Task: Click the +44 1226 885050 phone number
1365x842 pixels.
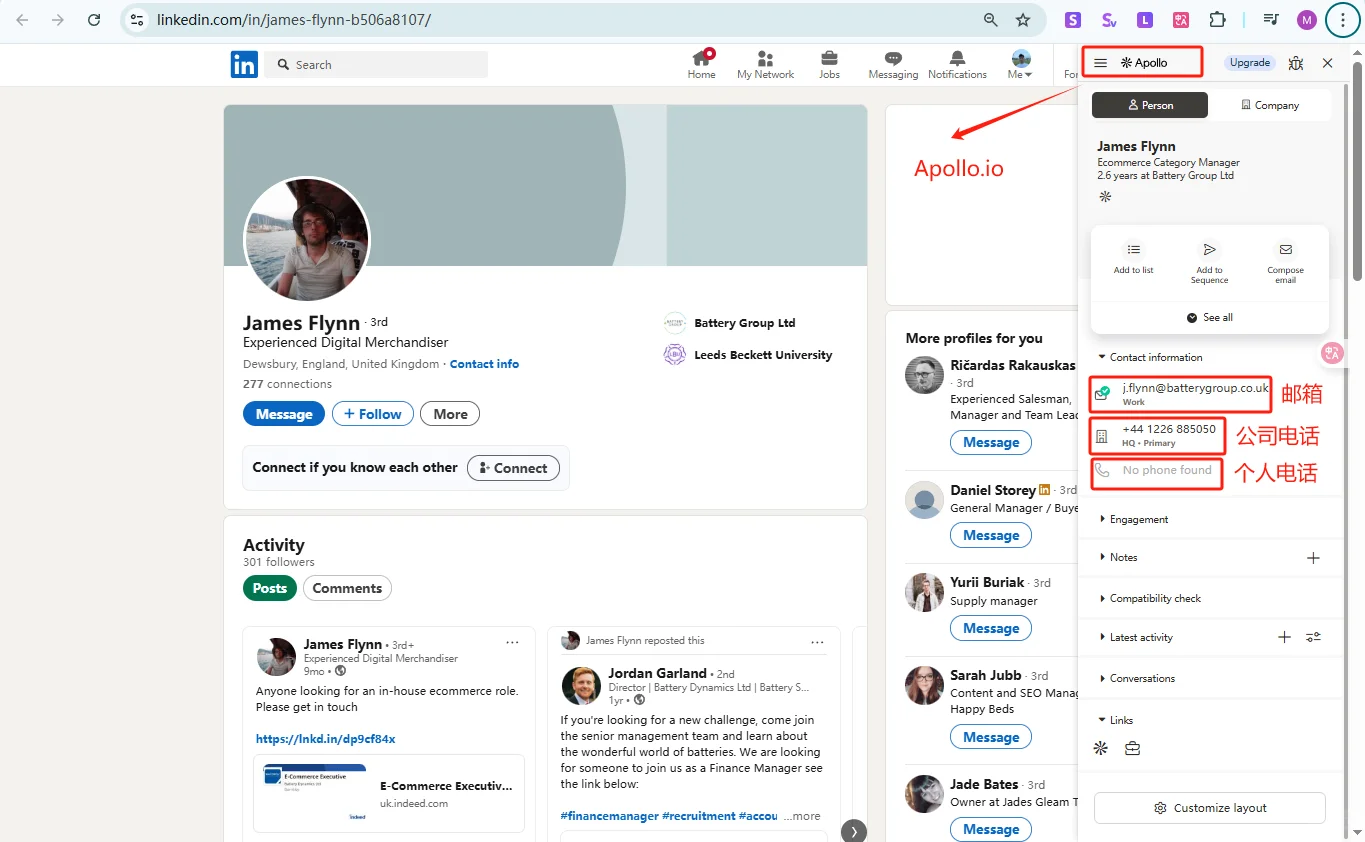Action: coord(1169,430)
